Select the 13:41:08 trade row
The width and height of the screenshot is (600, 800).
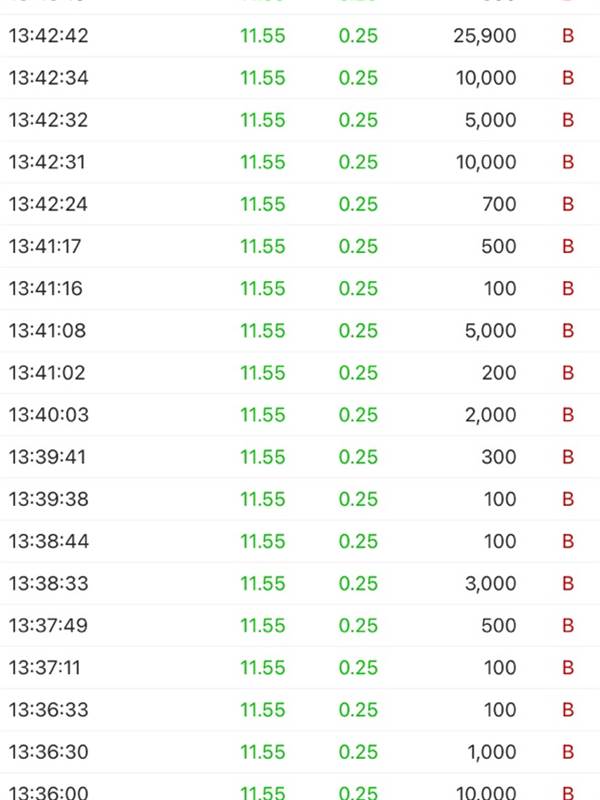pyautogui.click(x=300, y=331)
